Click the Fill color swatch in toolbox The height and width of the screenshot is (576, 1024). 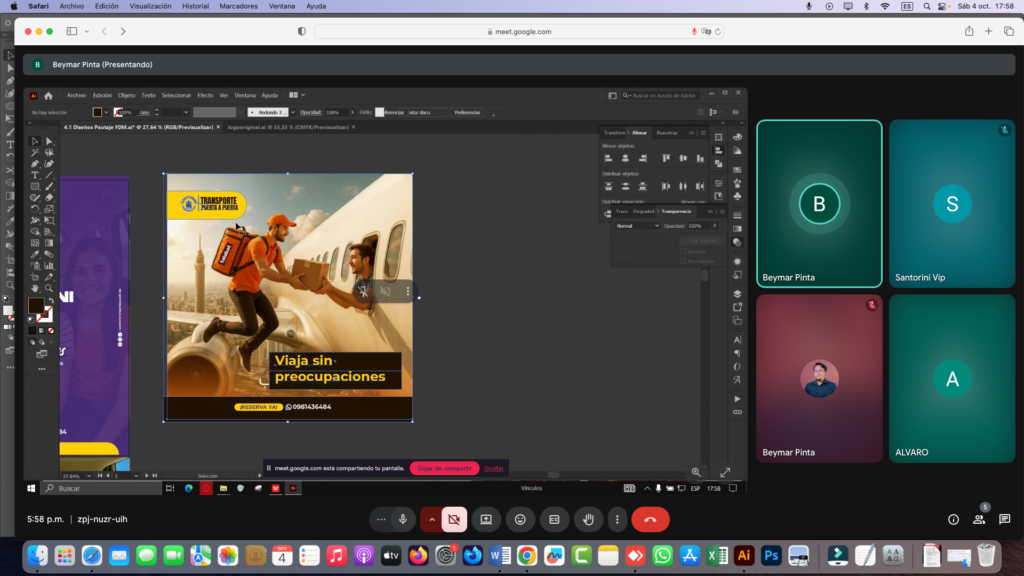tap(36, 305)
